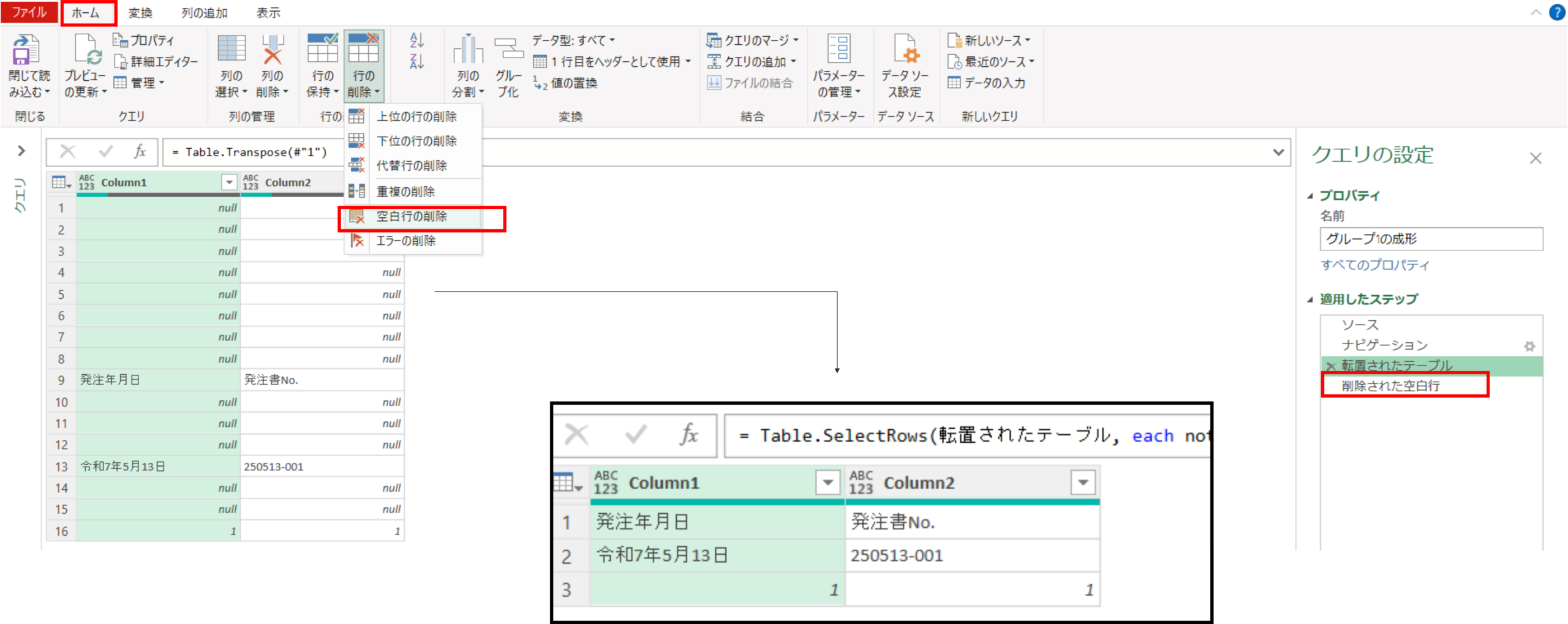Screen dimensions: 1568x624
Task: Edit the query name field グループ1の成形
Action: pos(1431,239)
